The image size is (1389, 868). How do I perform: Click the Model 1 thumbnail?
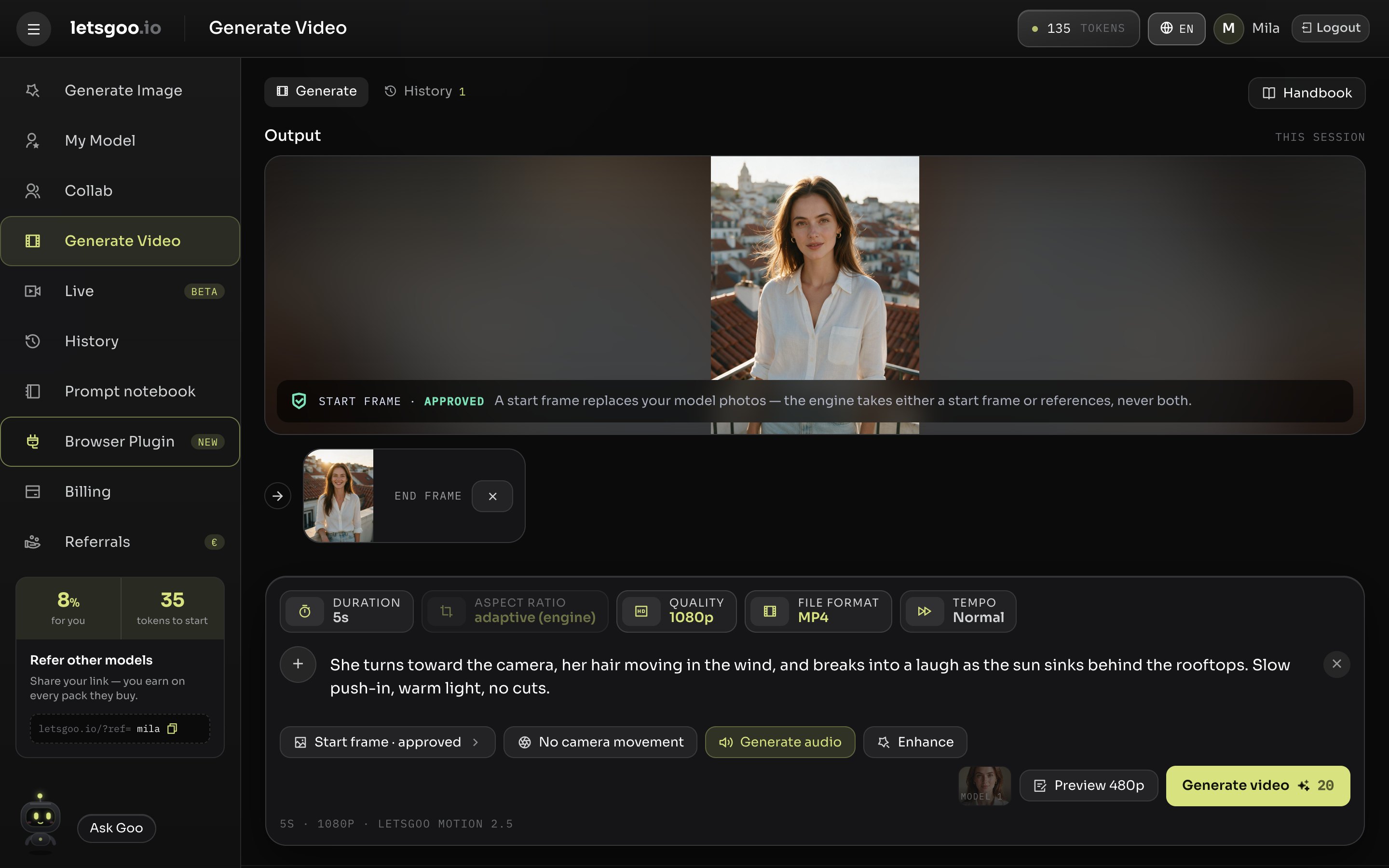point(984,786)
